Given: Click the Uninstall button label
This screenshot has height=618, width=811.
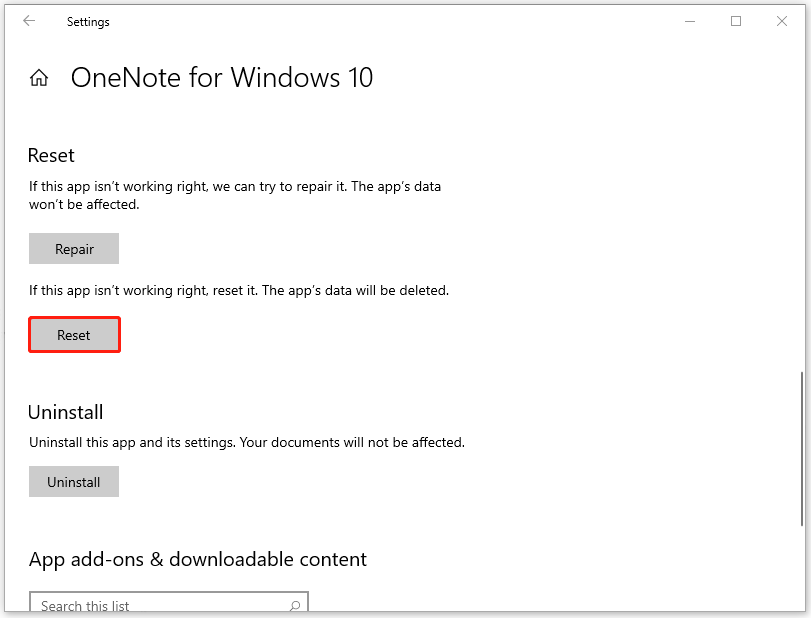Looking at the screenshot, I should click(73, 481).
